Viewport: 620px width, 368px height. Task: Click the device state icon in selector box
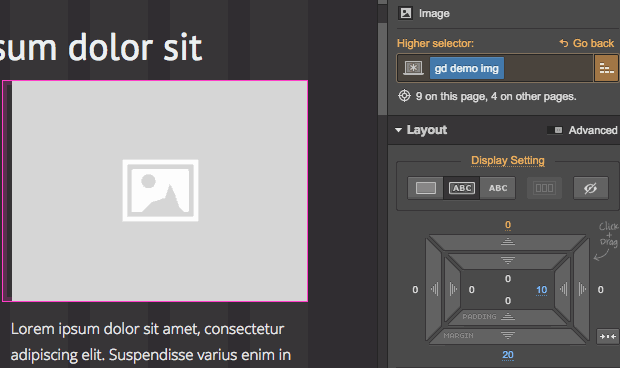pyautogui.click(x=413, y=68)
